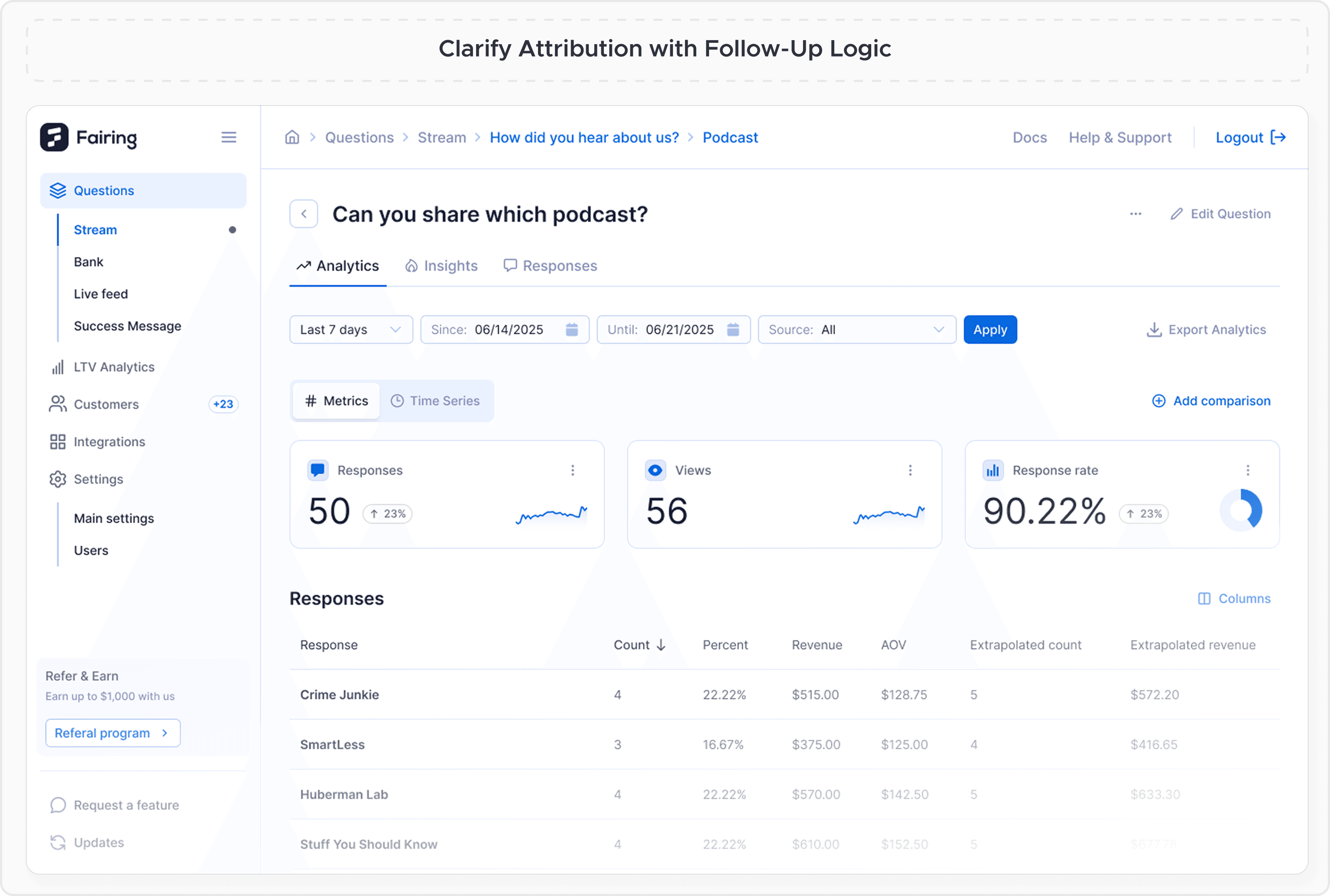Click the +23 badge next to Customers
Image resolution: width=1330 pixels, height=896 pixels.
coord(223,404)
